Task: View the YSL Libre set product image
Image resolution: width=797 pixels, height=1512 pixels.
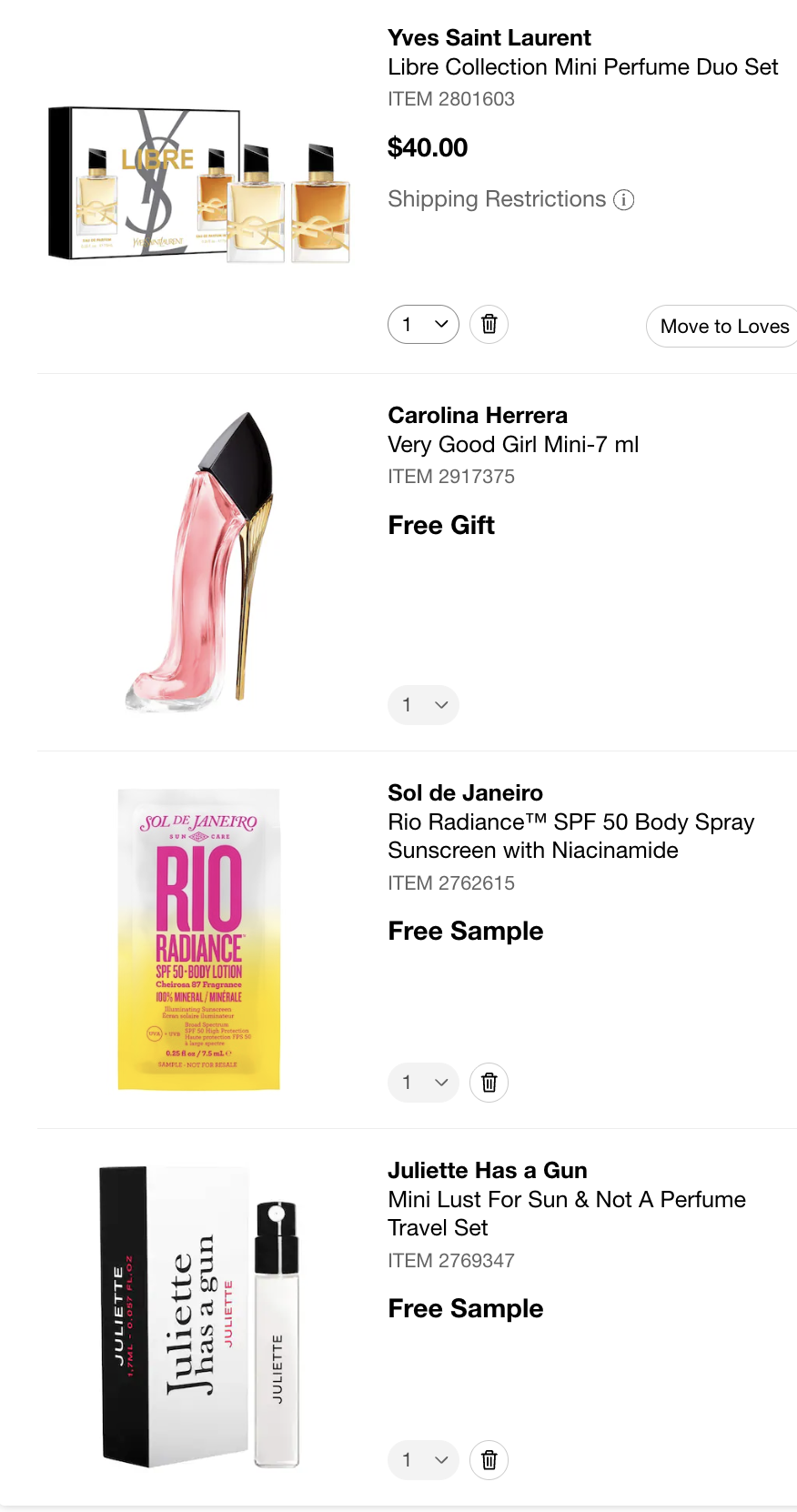Action: click(x=199, y=186)
